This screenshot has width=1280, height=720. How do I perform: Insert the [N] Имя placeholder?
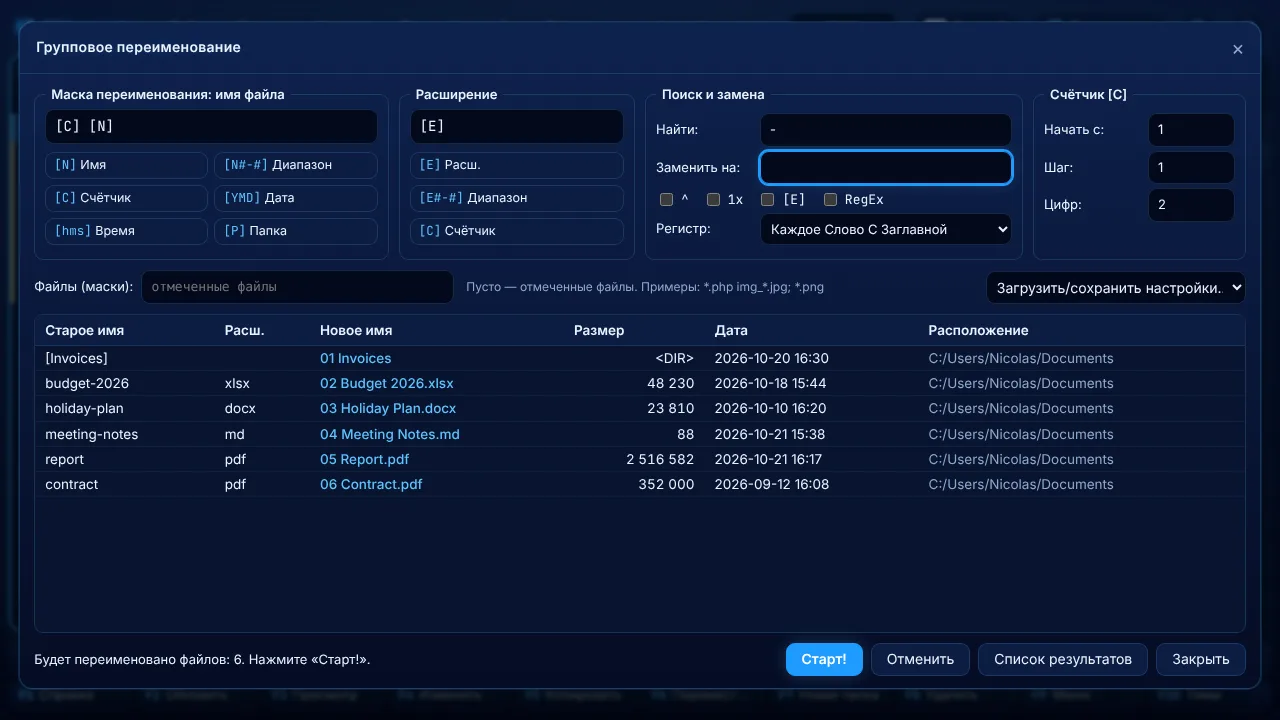pos(126,165)
